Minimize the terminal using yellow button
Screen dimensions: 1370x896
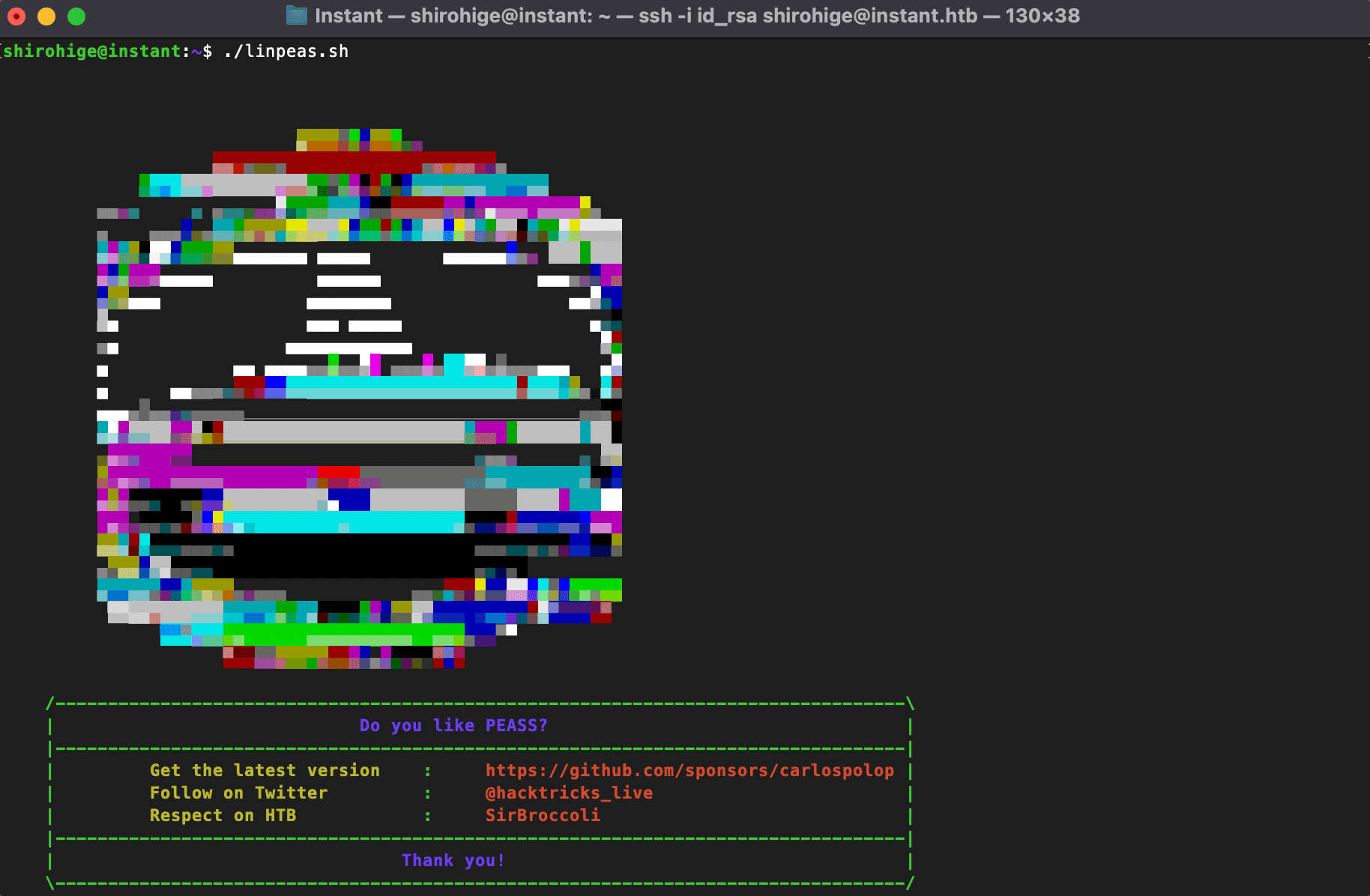[x=46, y=16]
